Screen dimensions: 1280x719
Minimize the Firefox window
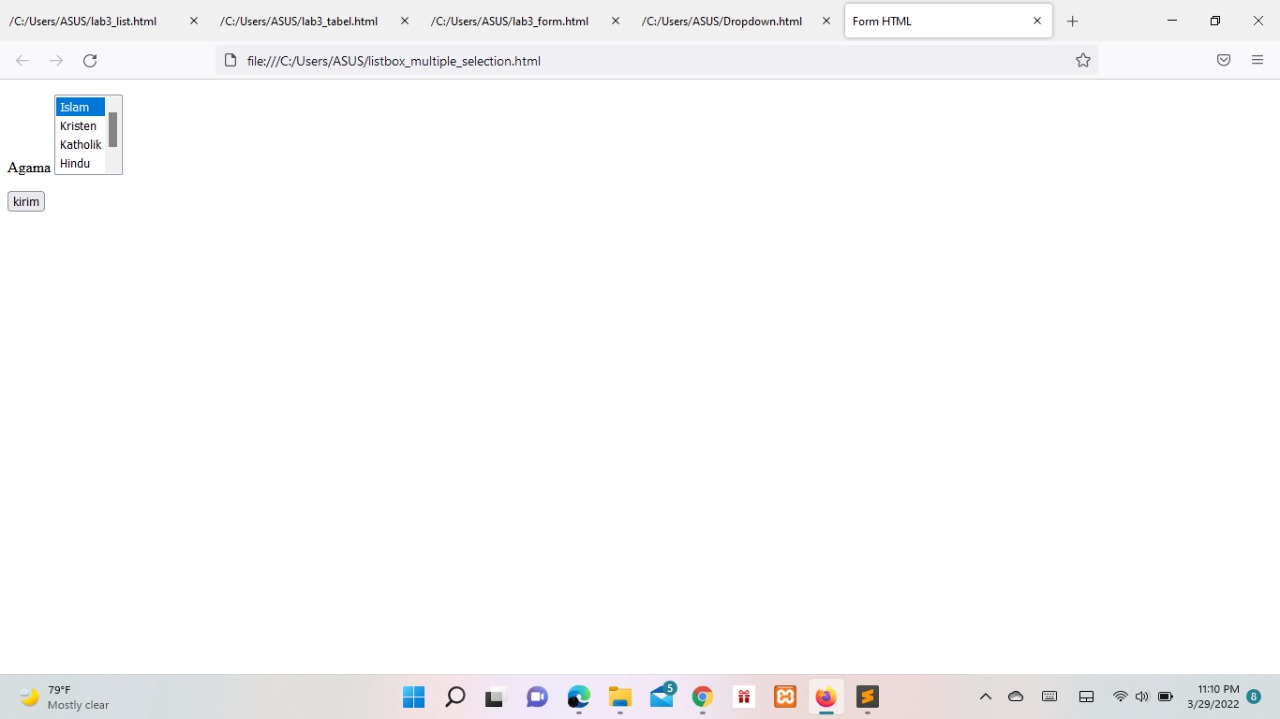click(x=1172, y=21)
